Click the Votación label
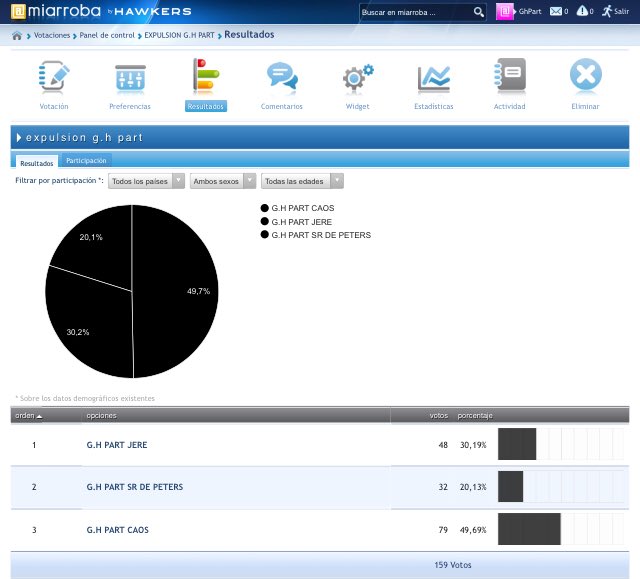Screen dimensions: 640x579 pyautogui.click(x=54, y=106)
